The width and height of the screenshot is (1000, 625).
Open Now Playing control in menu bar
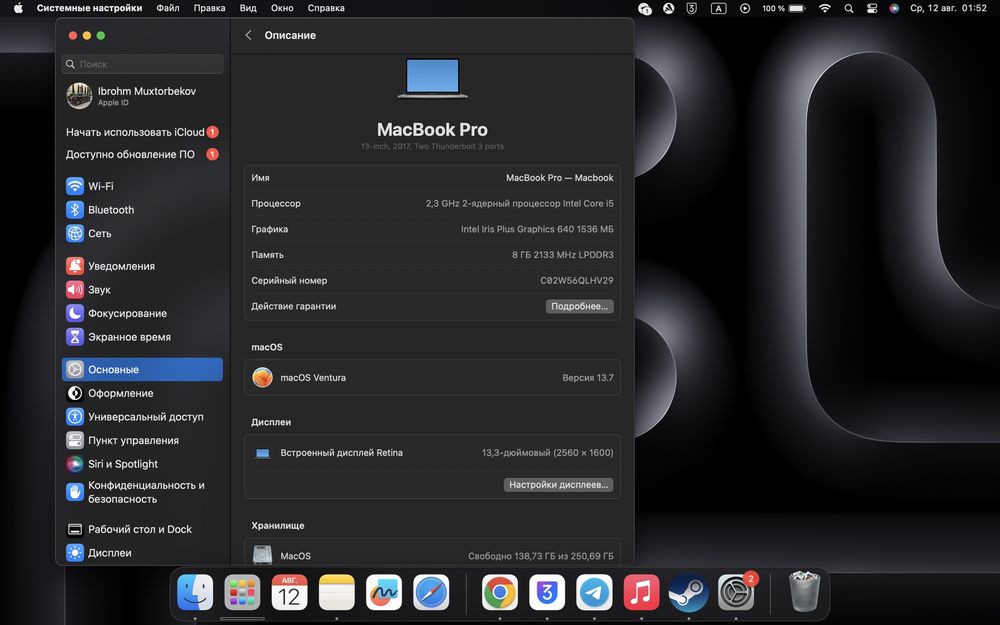tap(745, 8)
